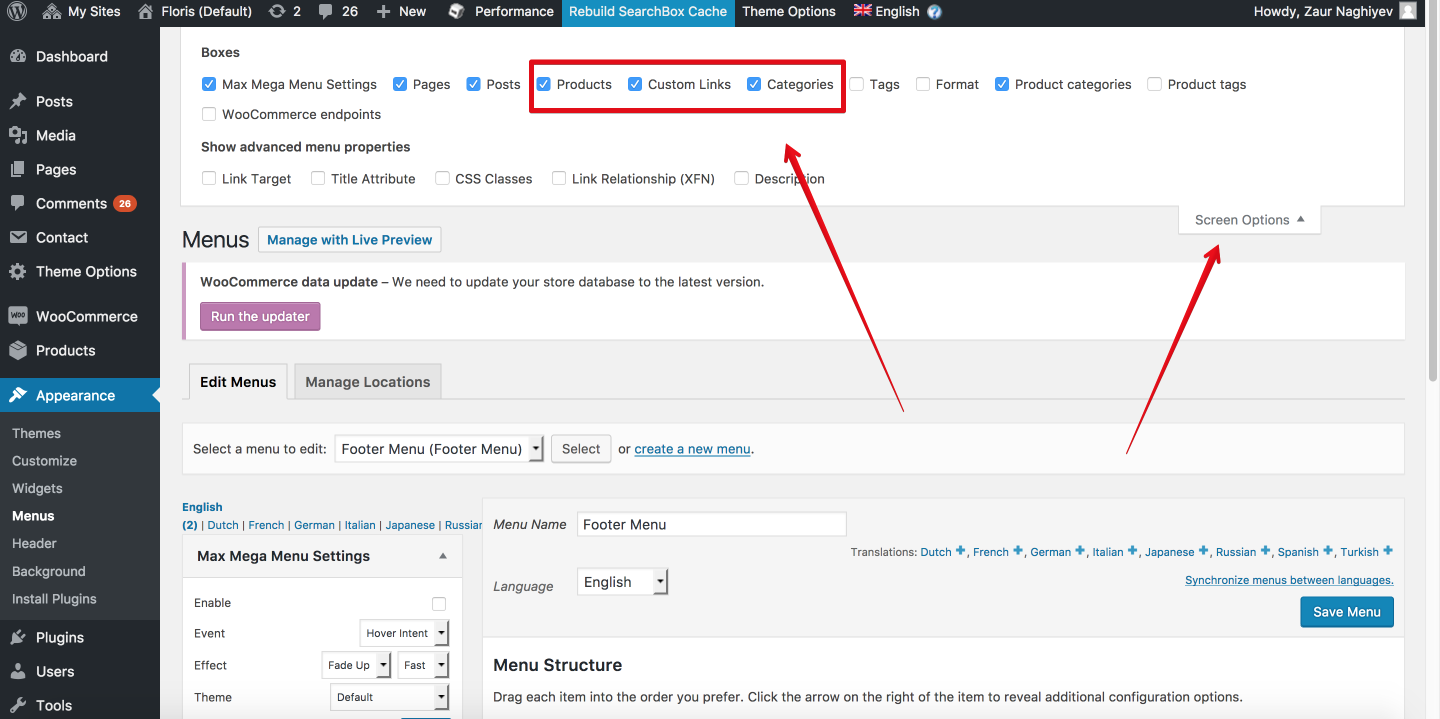Click the Products box icon in sidebar

point(18,350)
